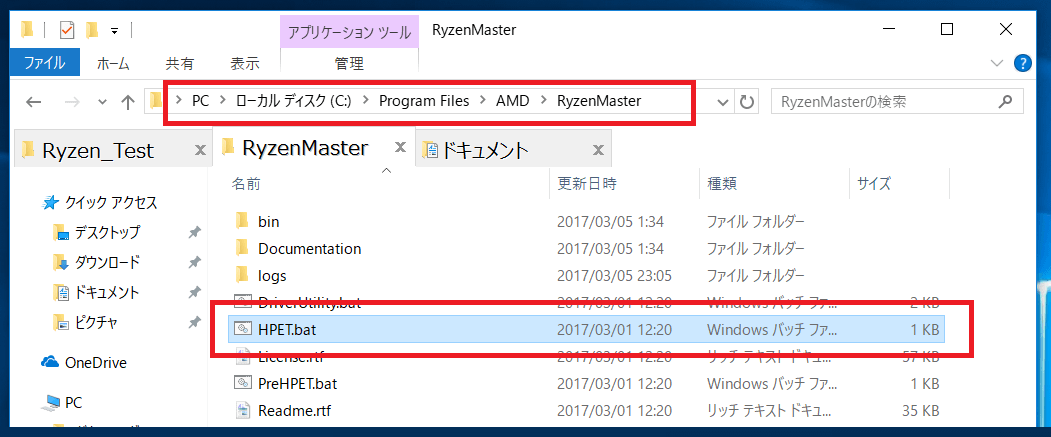Click the pin icon beside ピクチャ

[194, 322]
